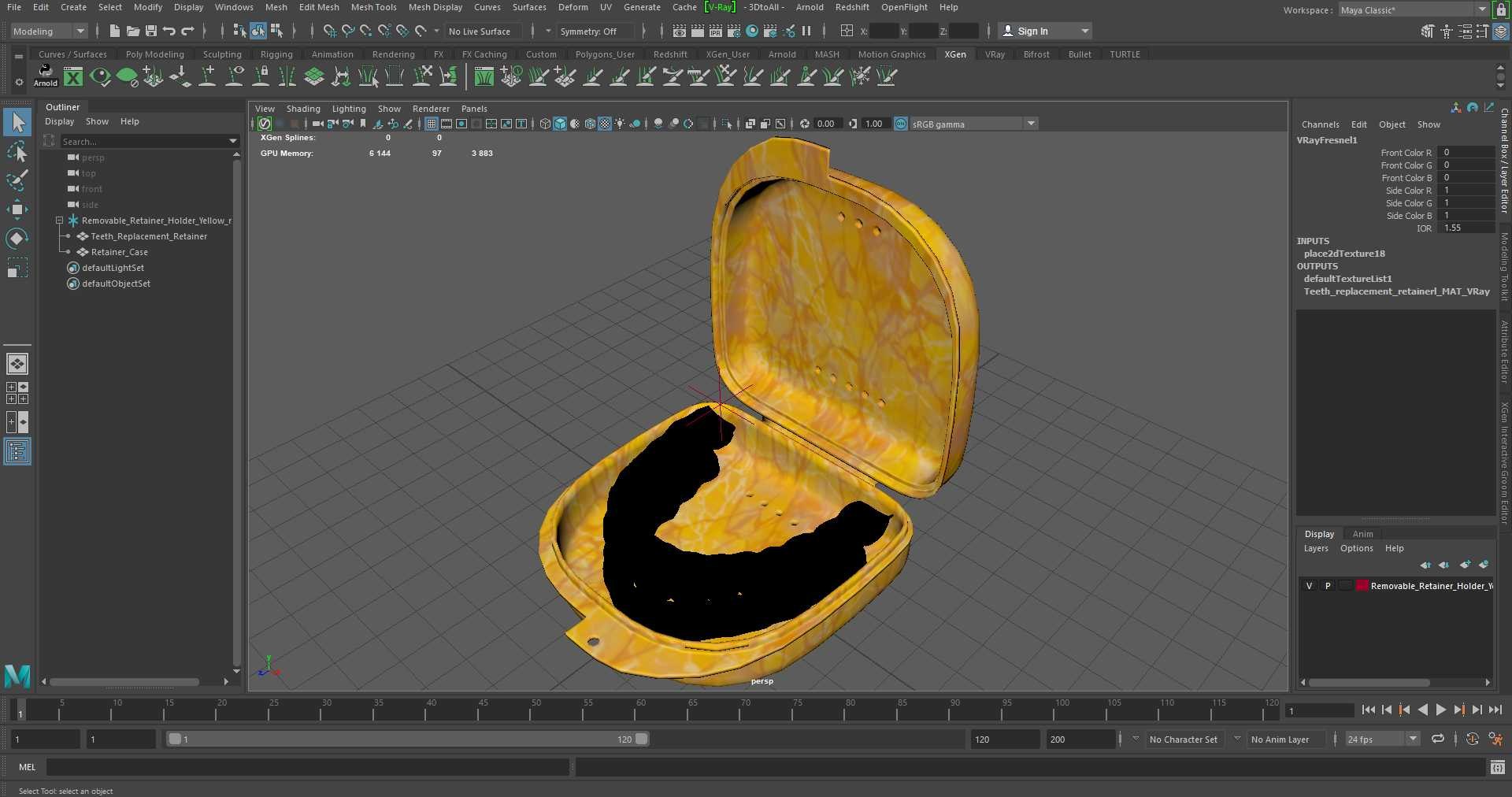
Task: Pick the Move tool in the toolbox
Action: coord(17,209)
